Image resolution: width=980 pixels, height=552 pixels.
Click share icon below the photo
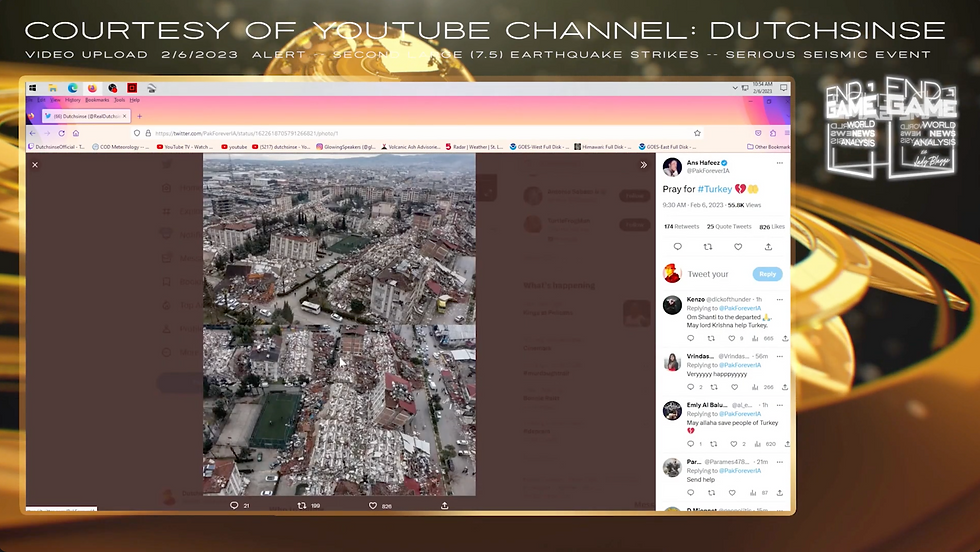(444, 505)
